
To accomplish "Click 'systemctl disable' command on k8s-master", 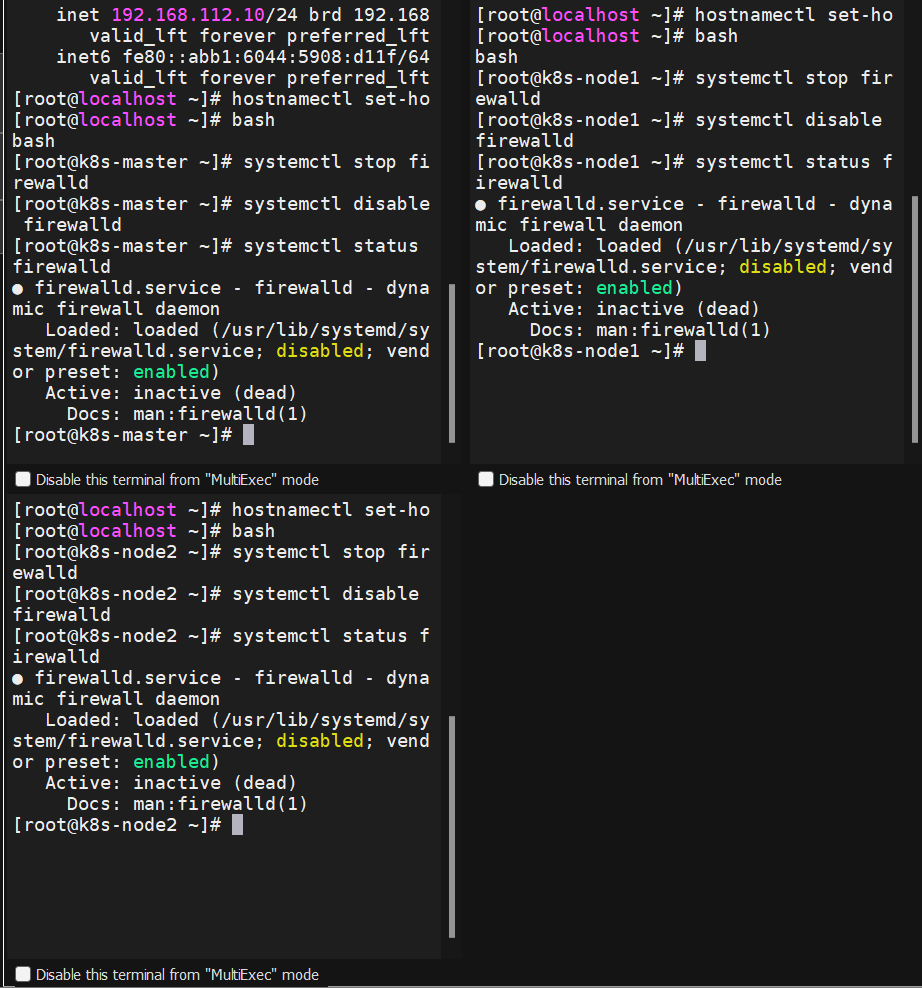I will pos(337,204).
